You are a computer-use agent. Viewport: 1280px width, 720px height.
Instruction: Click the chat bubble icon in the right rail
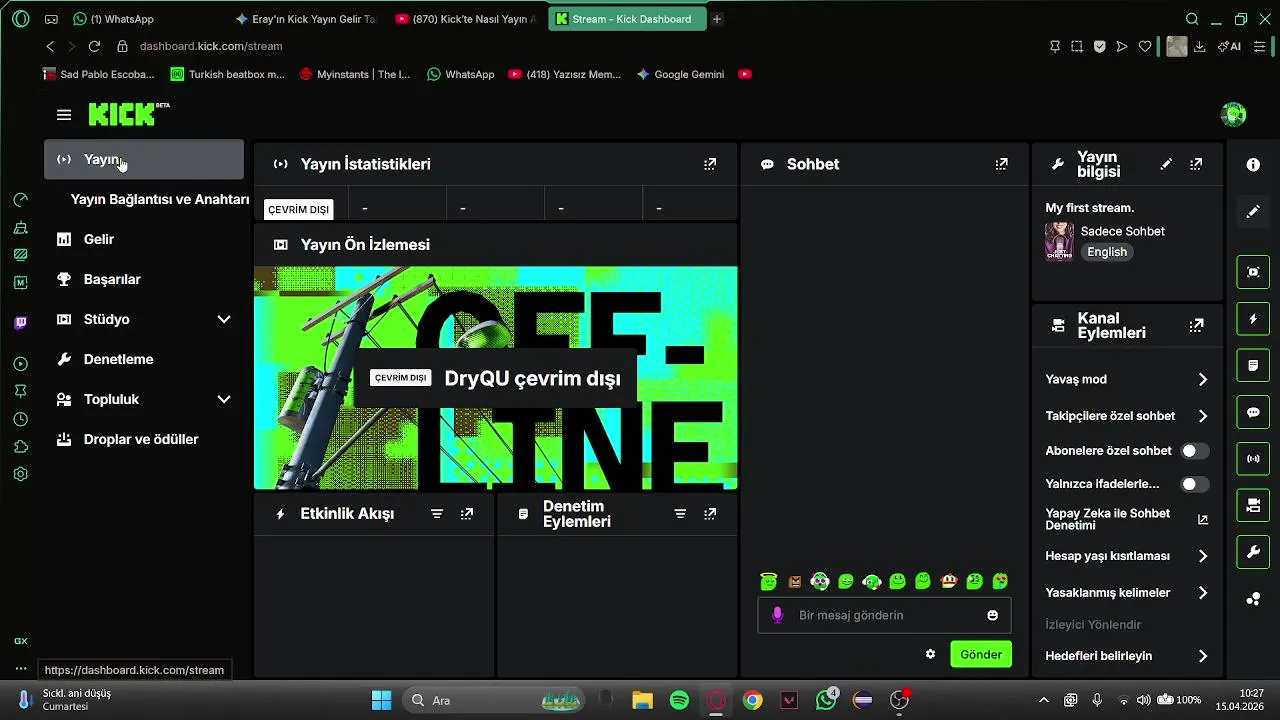(x=1253, y=412)
